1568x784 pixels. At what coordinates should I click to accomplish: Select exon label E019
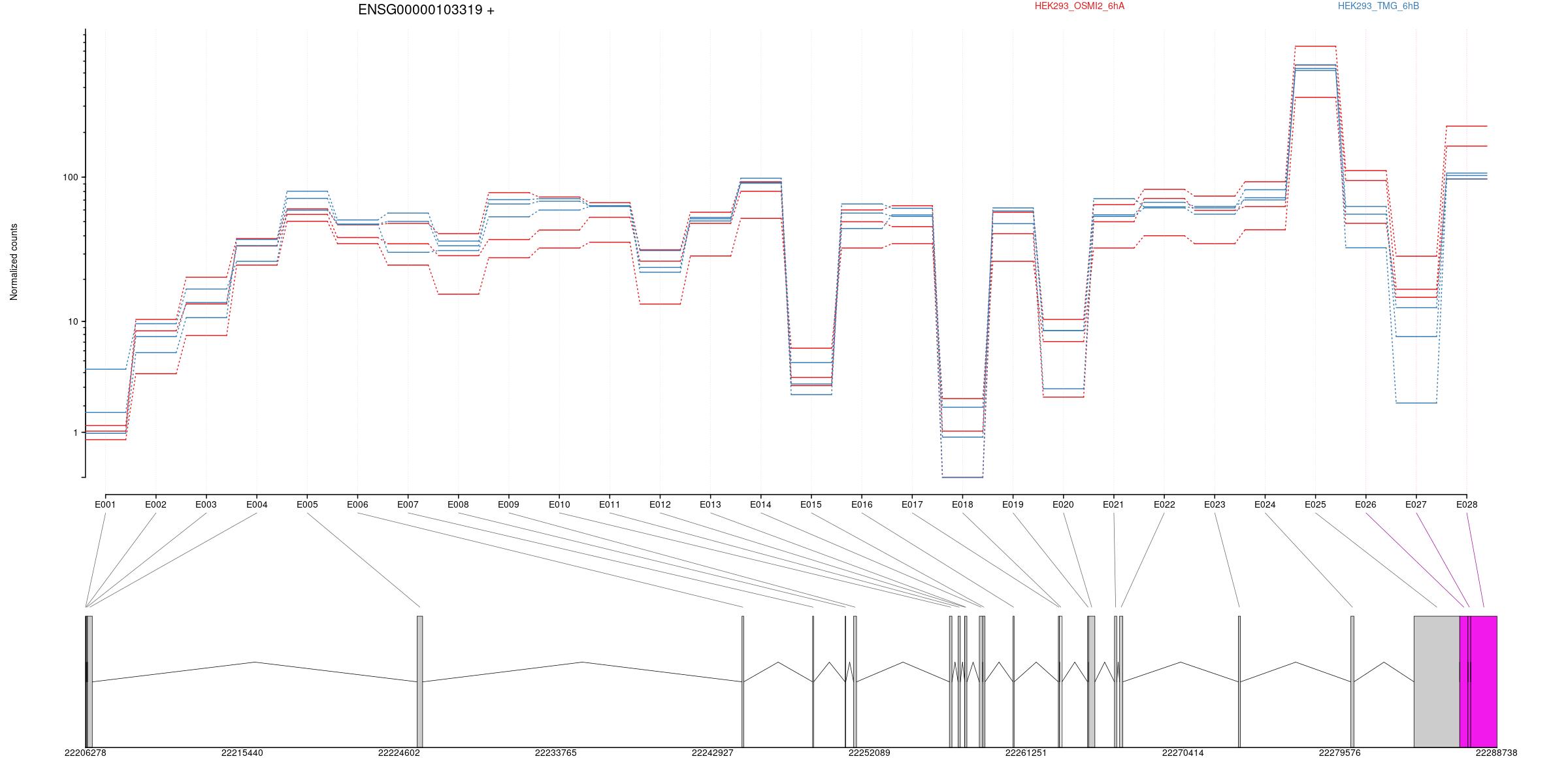1013,504
